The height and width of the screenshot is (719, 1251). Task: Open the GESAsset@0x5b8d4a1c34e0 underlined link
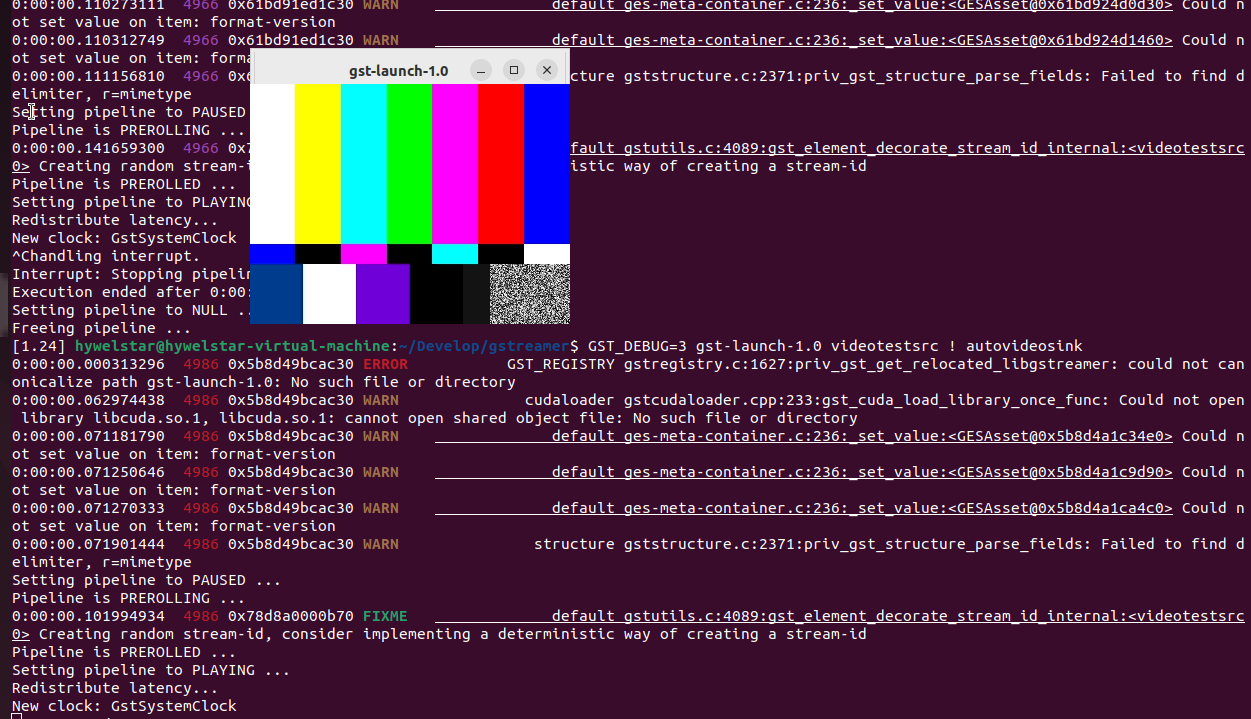(x=1059, y=436)
